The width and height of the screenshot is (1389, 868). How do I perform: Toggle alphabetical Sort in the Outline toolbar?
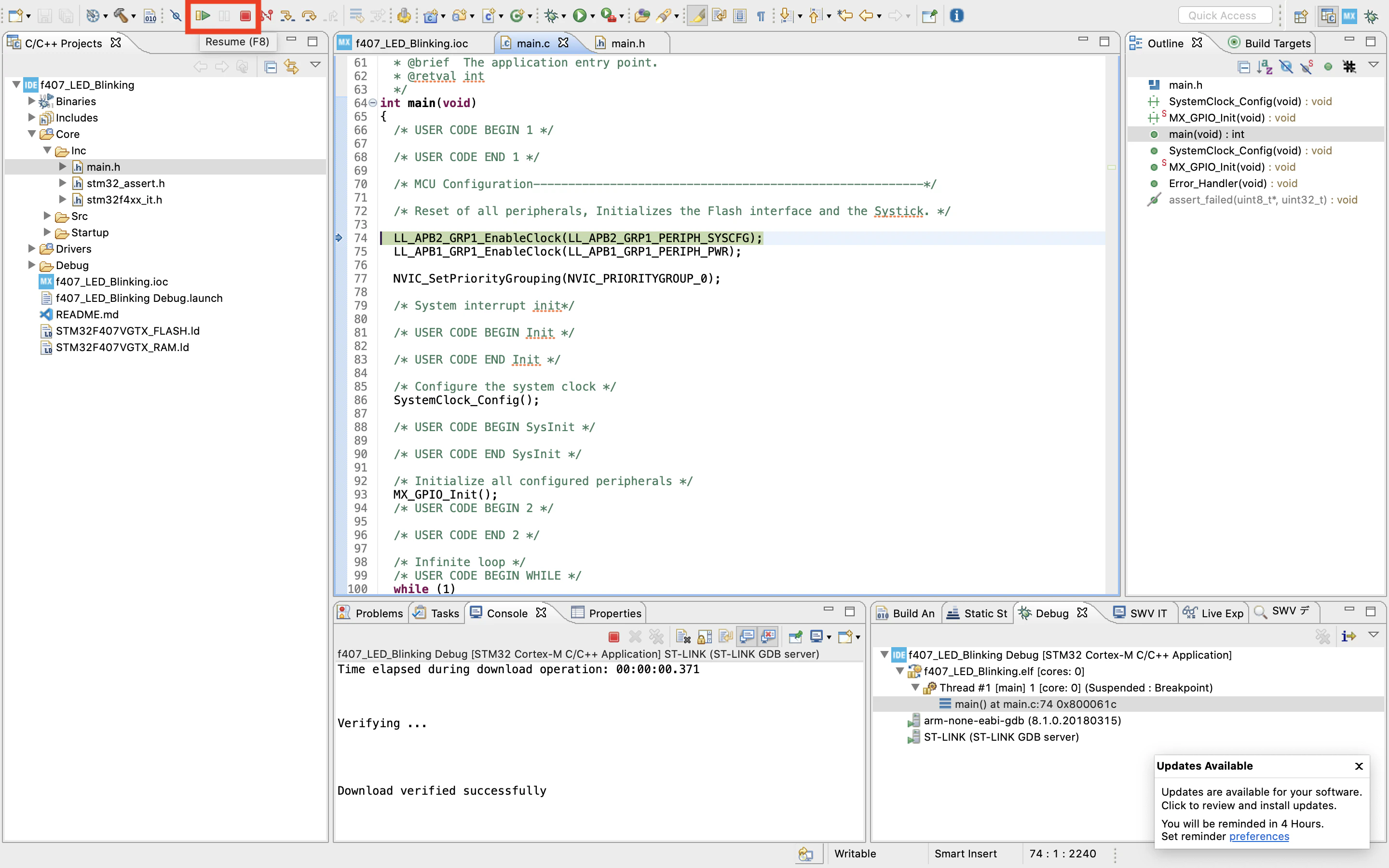point(1265,67)
